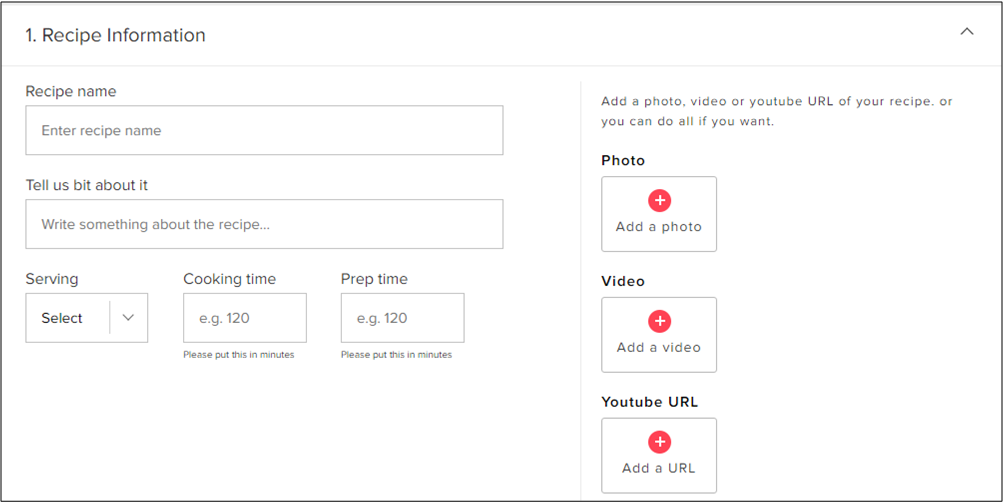Click the Add a photo text label
Image resolution: width=1003 pixels, height=503 pixels.
tap(659, 227)
